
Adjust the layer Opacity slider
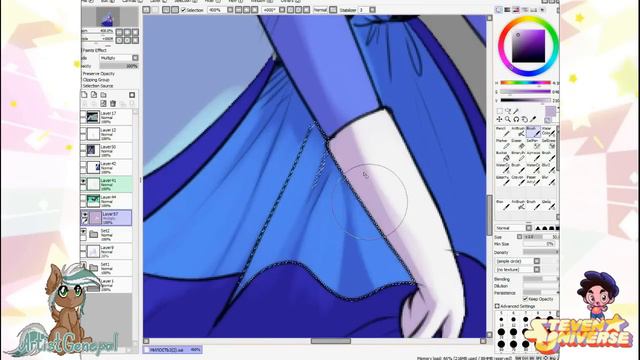pos(119,66)
